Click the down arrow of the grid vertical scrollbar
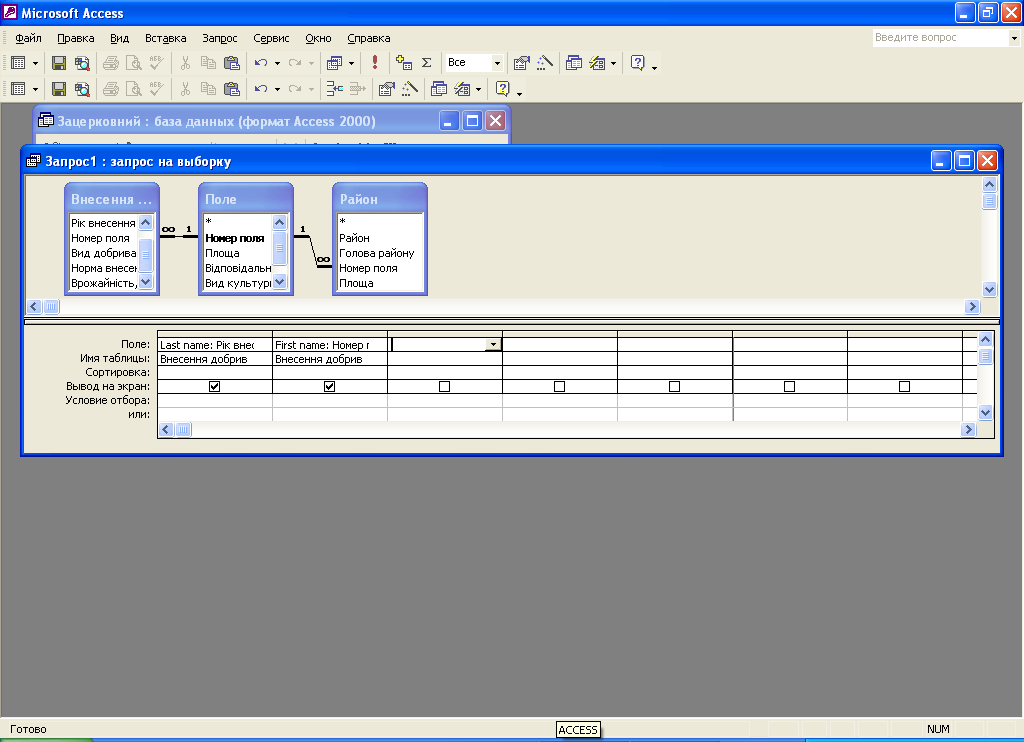 click(x=986, y=412)
